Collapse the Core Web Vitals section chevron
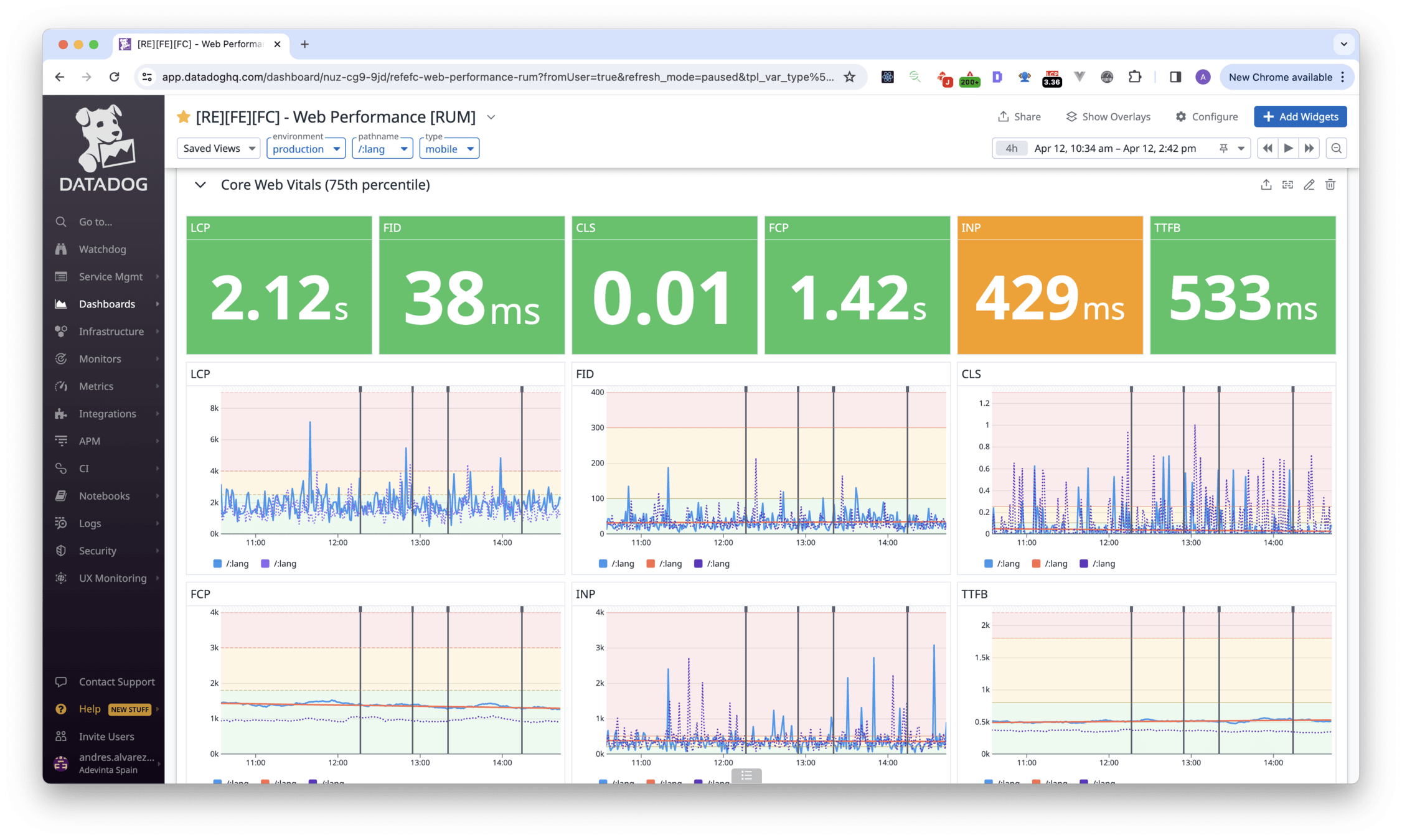1402x840 pixels. click(x=200, y=185)
